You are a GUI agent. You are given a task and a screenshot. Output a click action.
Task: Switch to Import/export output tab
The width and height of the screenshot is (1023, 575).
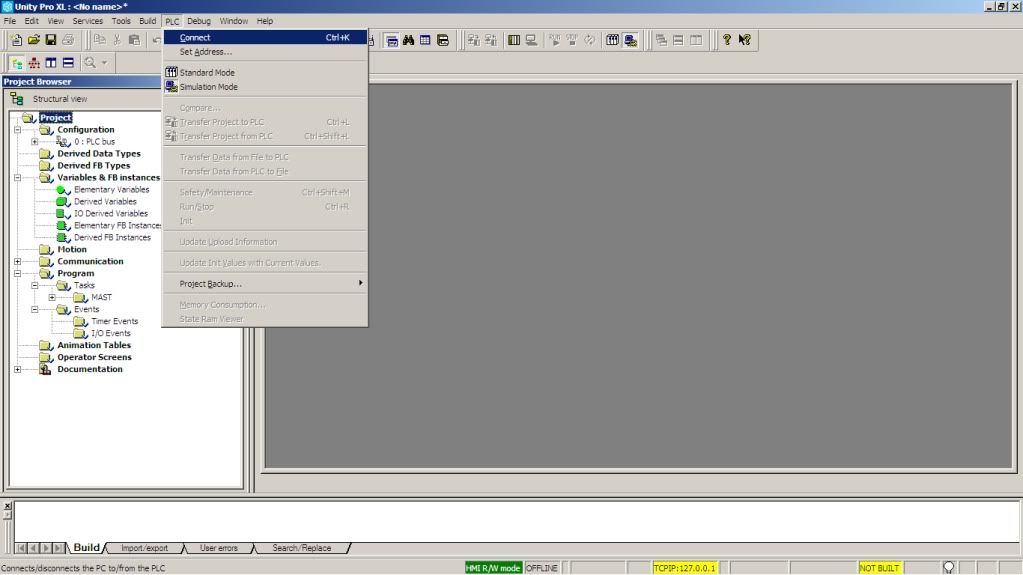click(144, 548)
